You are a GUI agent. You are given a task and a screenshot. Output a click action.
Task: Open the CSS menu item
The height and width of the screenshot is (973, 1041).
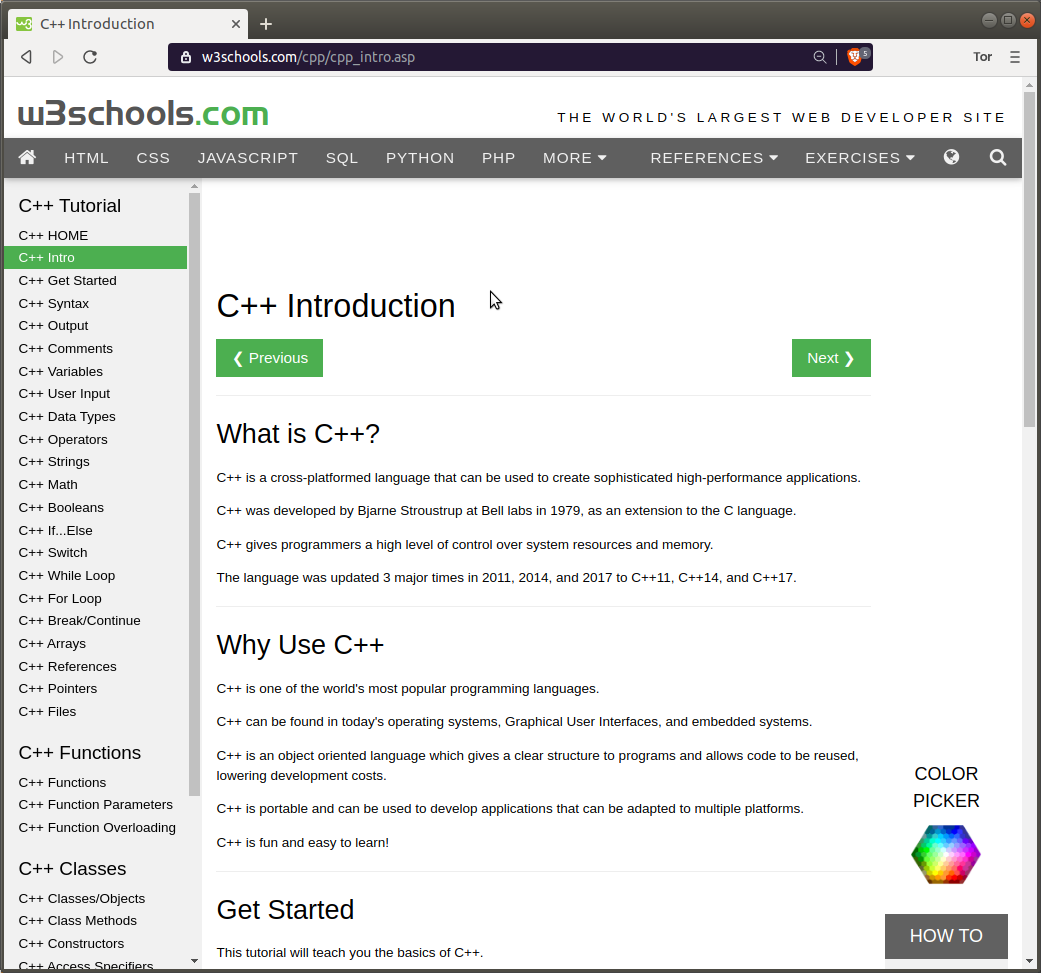tap(153, 158)
